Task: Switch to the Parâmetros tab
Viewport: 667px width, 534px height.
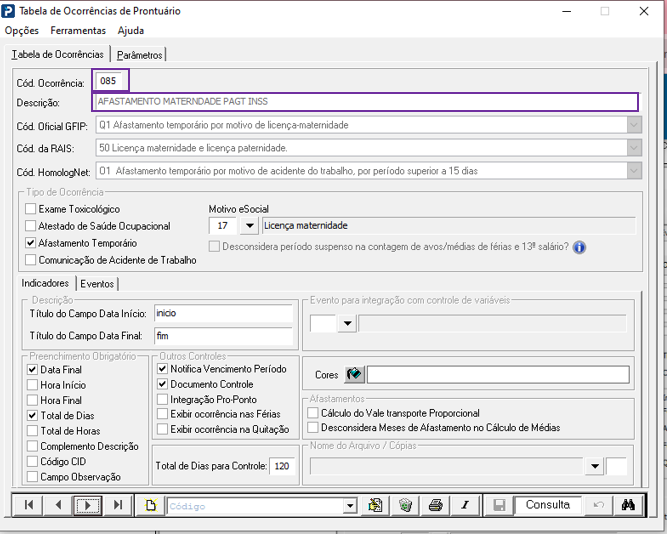Action: tap(139, 54)
